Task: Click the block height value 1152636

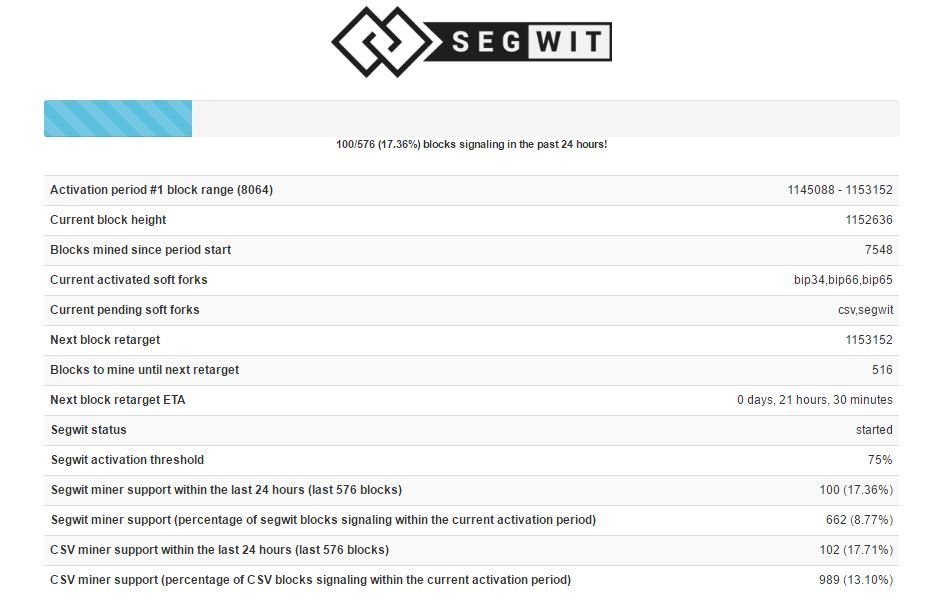Action: click(x=869, y=220)
